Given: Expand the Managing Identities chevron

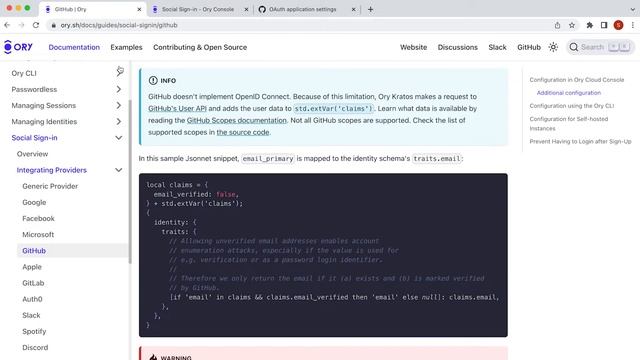Looking at the screenshot, I should point(118,121).
